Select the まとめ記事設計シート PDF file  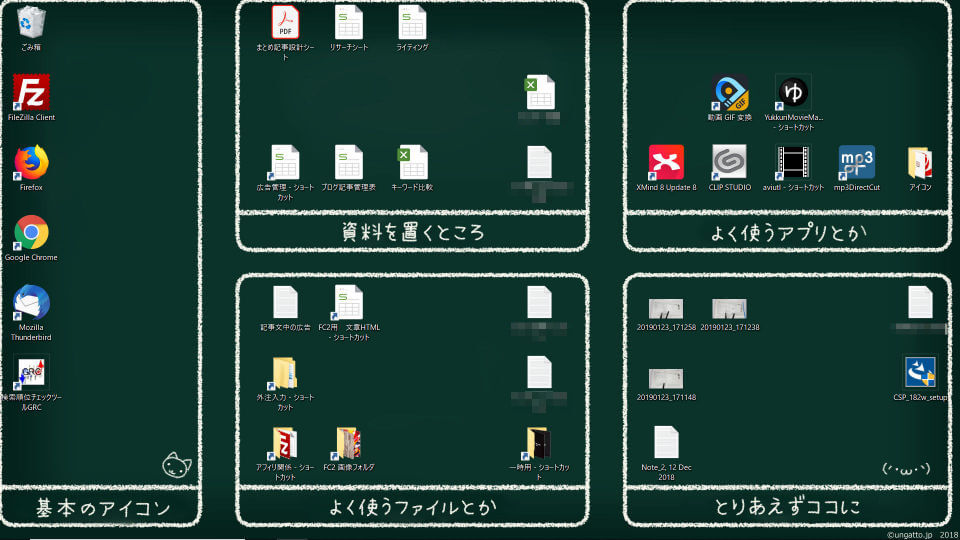pos(285,22)
